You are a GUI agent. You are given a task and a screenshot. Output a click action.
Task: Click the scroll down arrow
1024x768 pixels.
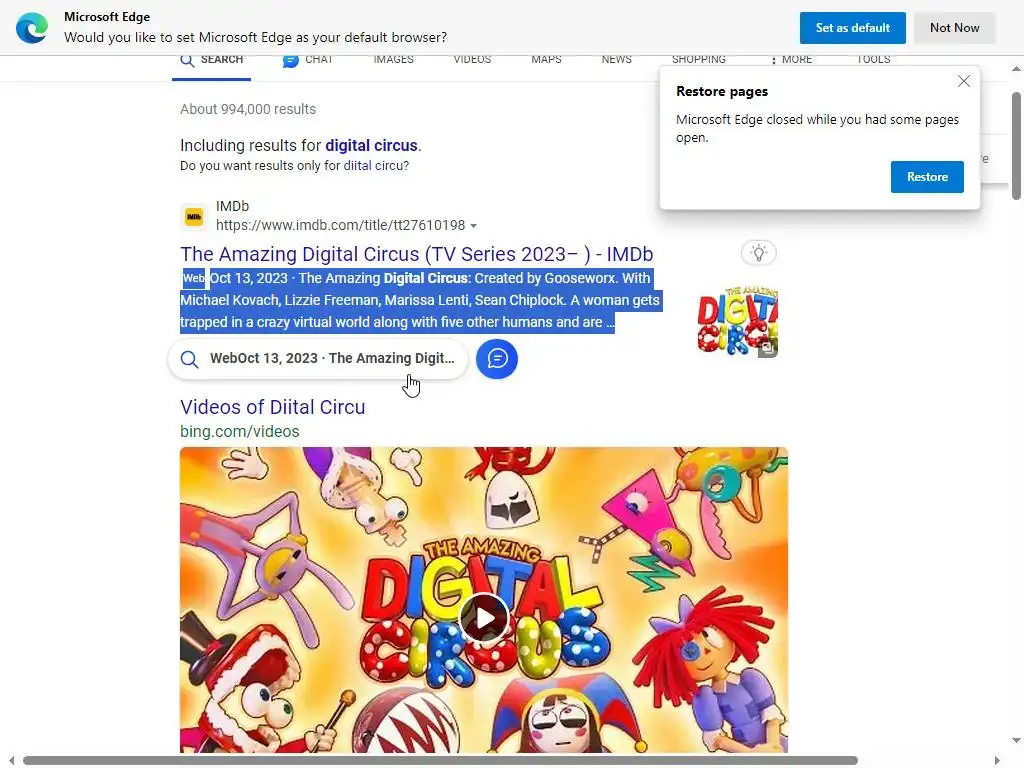[1016, 741]
